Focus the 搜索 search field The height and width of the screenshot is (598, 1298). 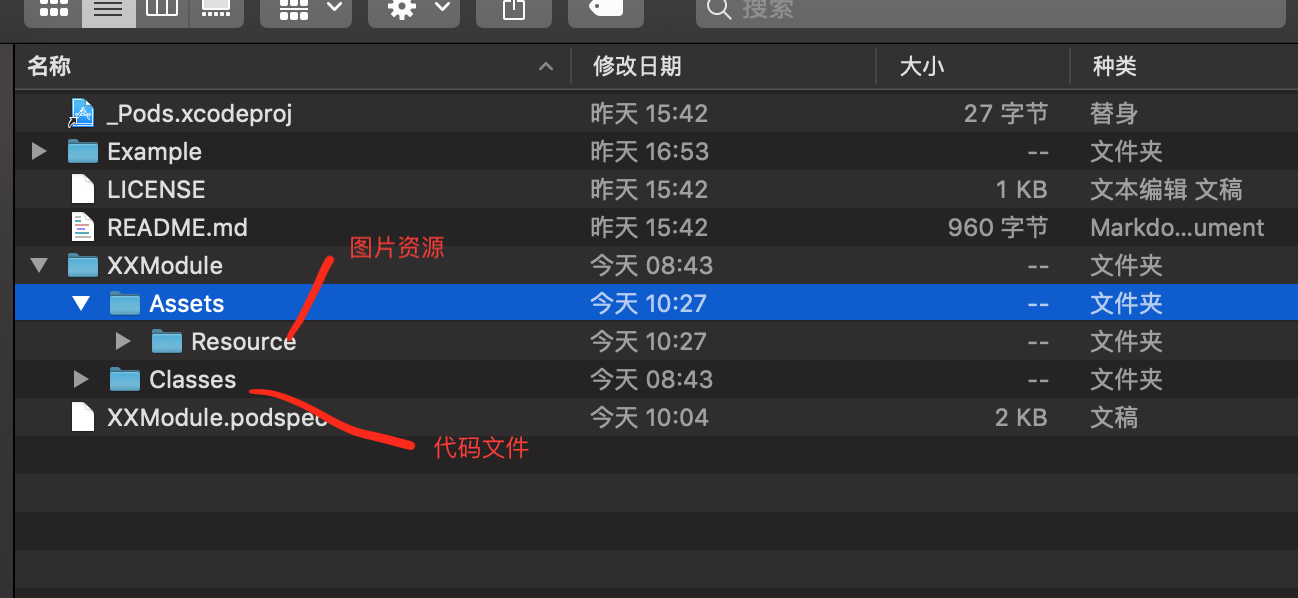(x=990, y=11)
